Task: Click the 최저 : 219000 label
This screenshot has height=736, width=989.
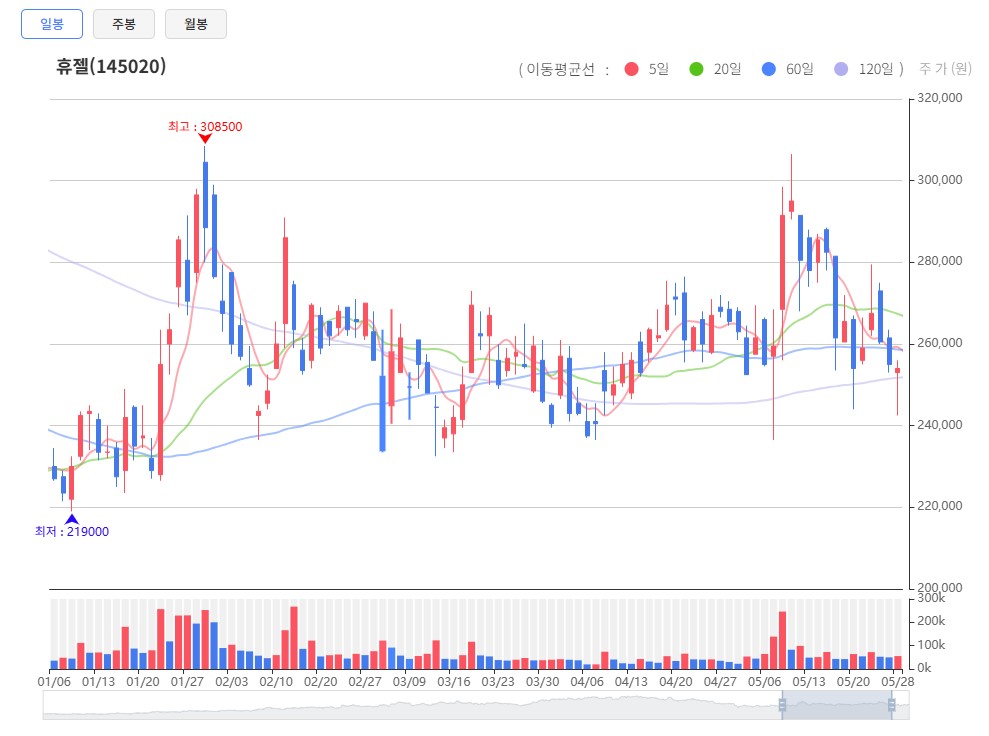Action: pyautogui.click(x=72, y=532)
